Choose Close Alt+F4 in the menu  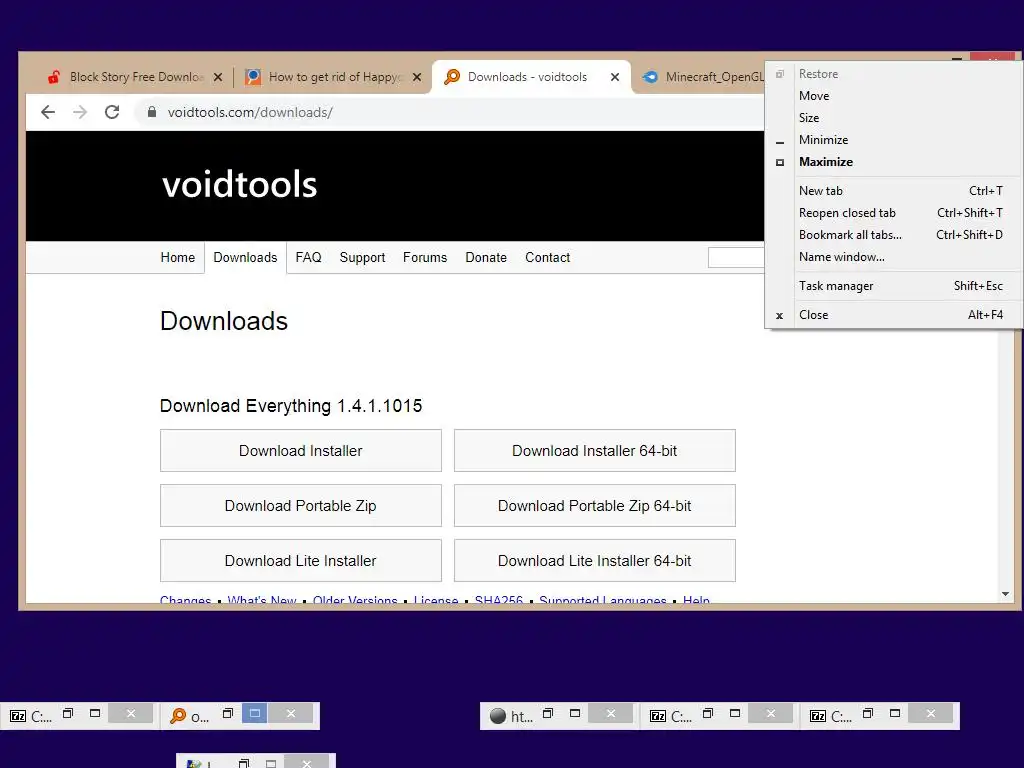pos(894,315)
